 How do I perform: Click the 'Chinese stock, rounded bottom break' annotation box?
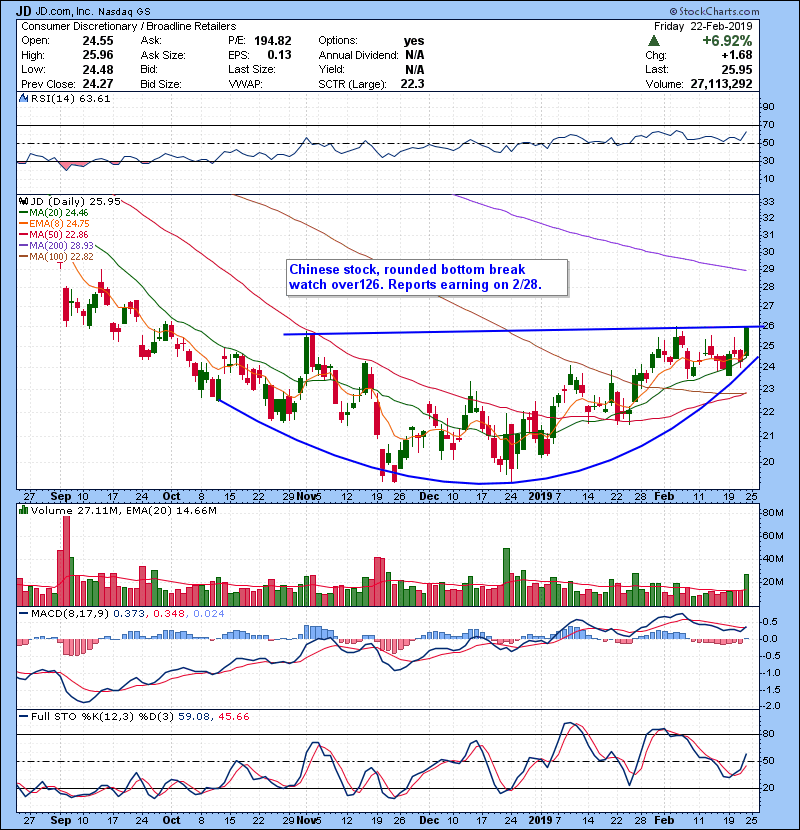(x=427, y=277)
